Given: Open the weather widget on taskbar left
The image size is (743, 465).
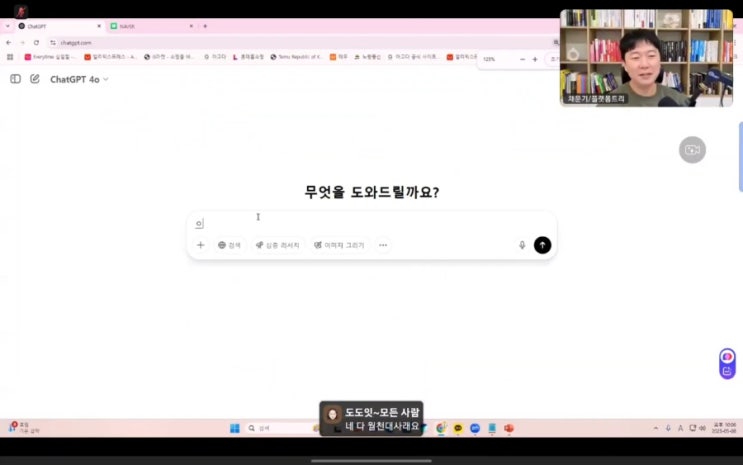Looking at the screenshot, I should pos(24,428).
